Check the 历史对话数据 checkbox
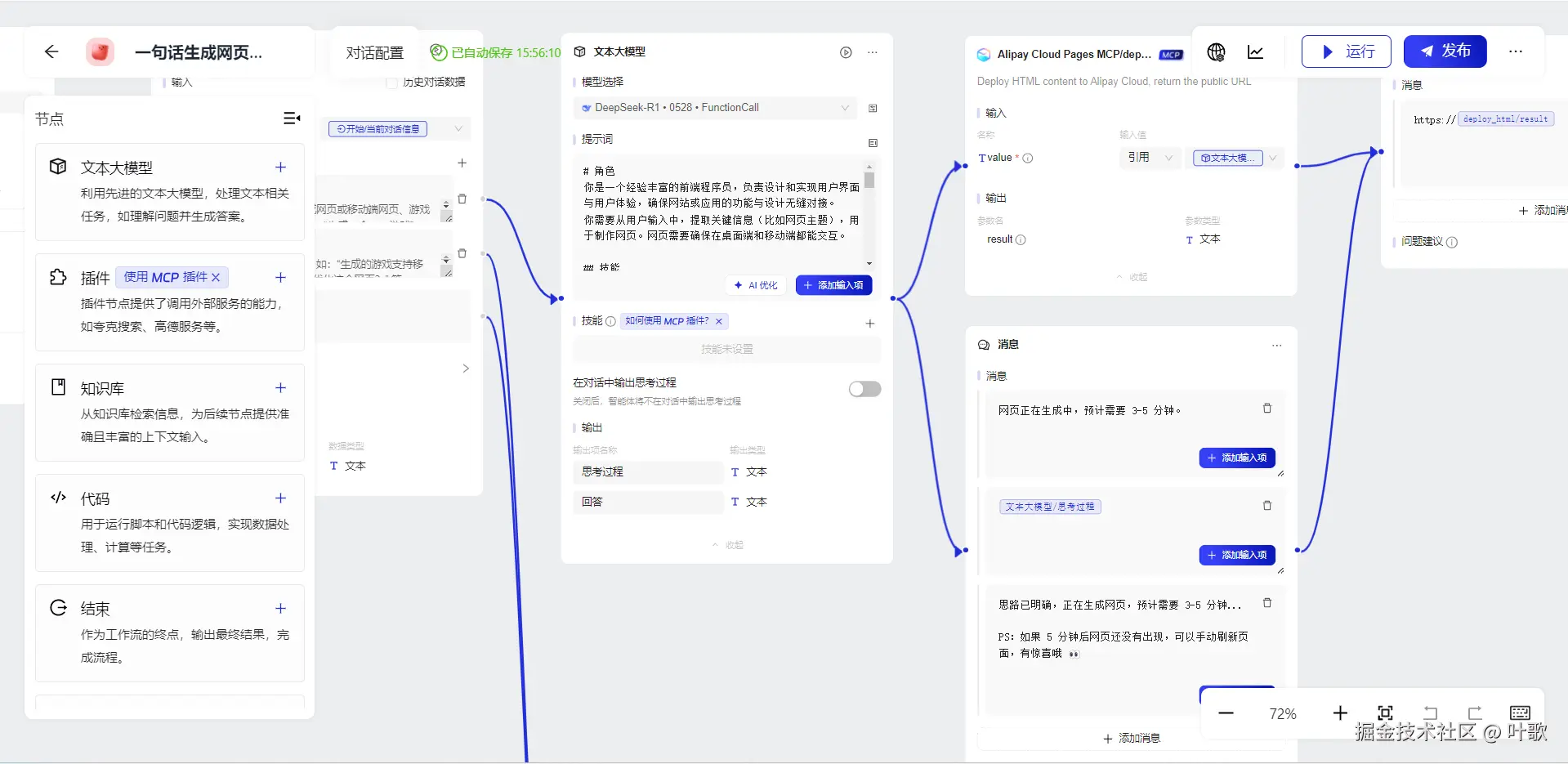This screenshot has height=764, width=1568. (391, 83)
